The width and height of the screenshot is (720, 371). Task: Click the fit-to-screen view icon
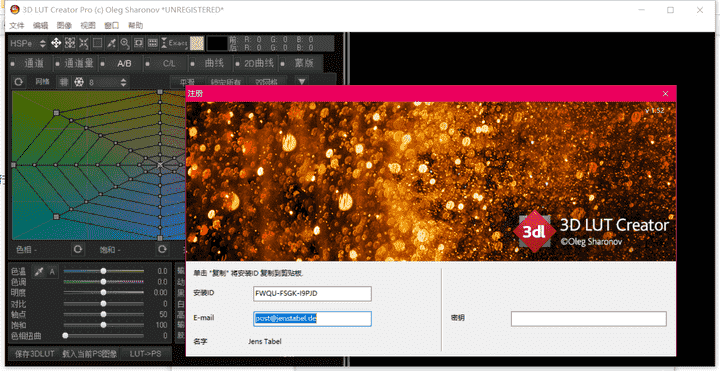pyautogui.click(x=139, y=43)
